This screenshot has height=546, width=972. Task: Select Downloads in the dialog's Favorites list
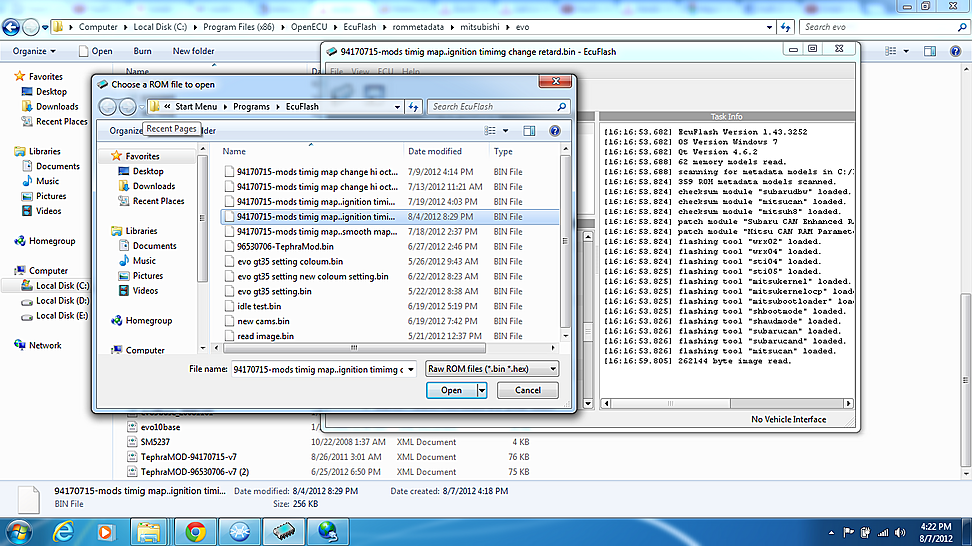pyautogui.click(x=153, y=186)
